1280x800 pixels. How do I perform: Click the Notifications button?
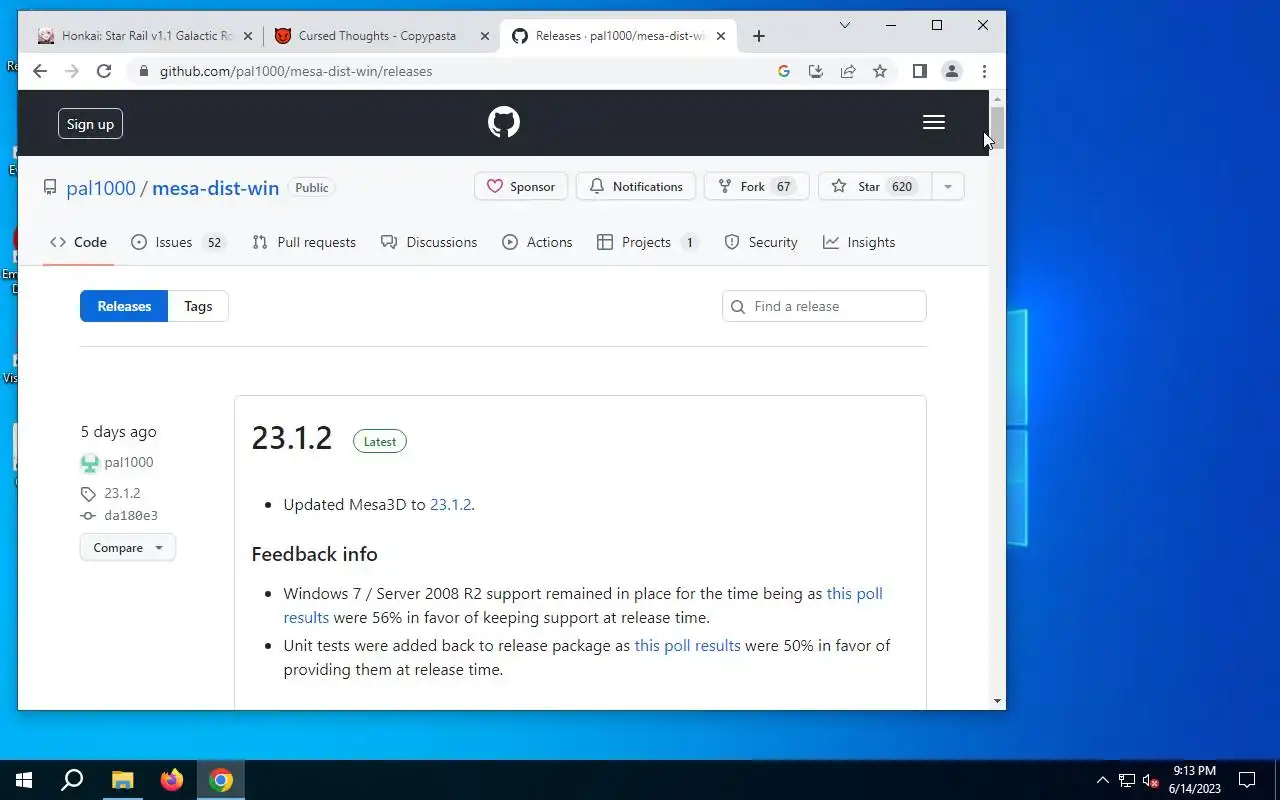(636, 187)
